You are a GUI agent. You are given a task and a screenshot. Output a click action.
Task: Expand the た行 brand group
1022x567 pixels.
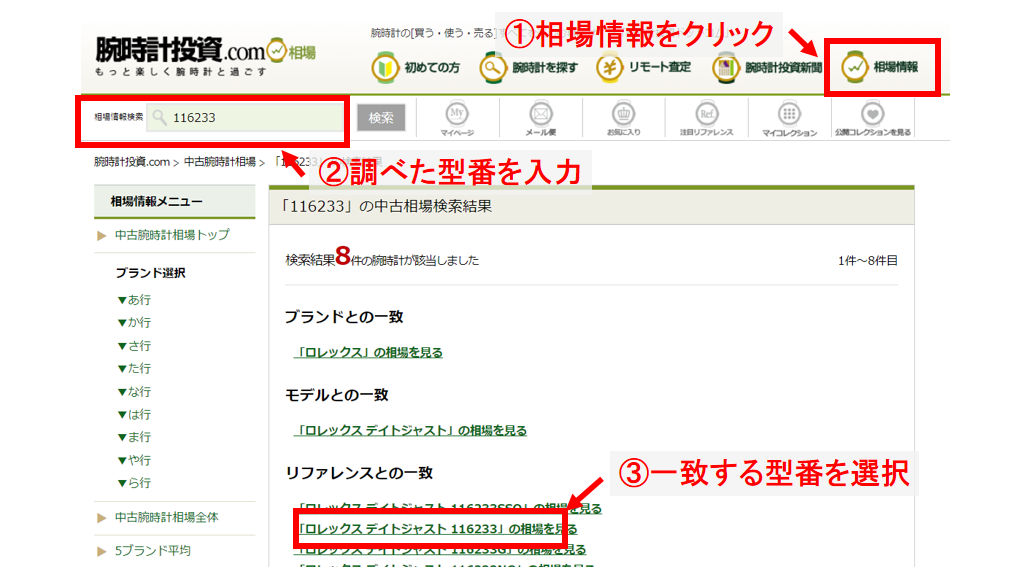click(134, 368)
